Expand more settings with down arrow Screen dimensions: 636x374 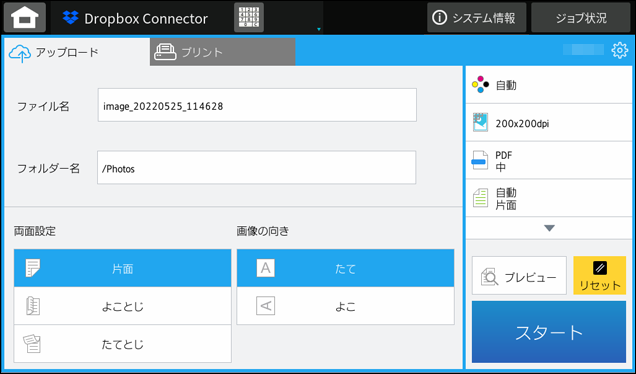(549, 228)
